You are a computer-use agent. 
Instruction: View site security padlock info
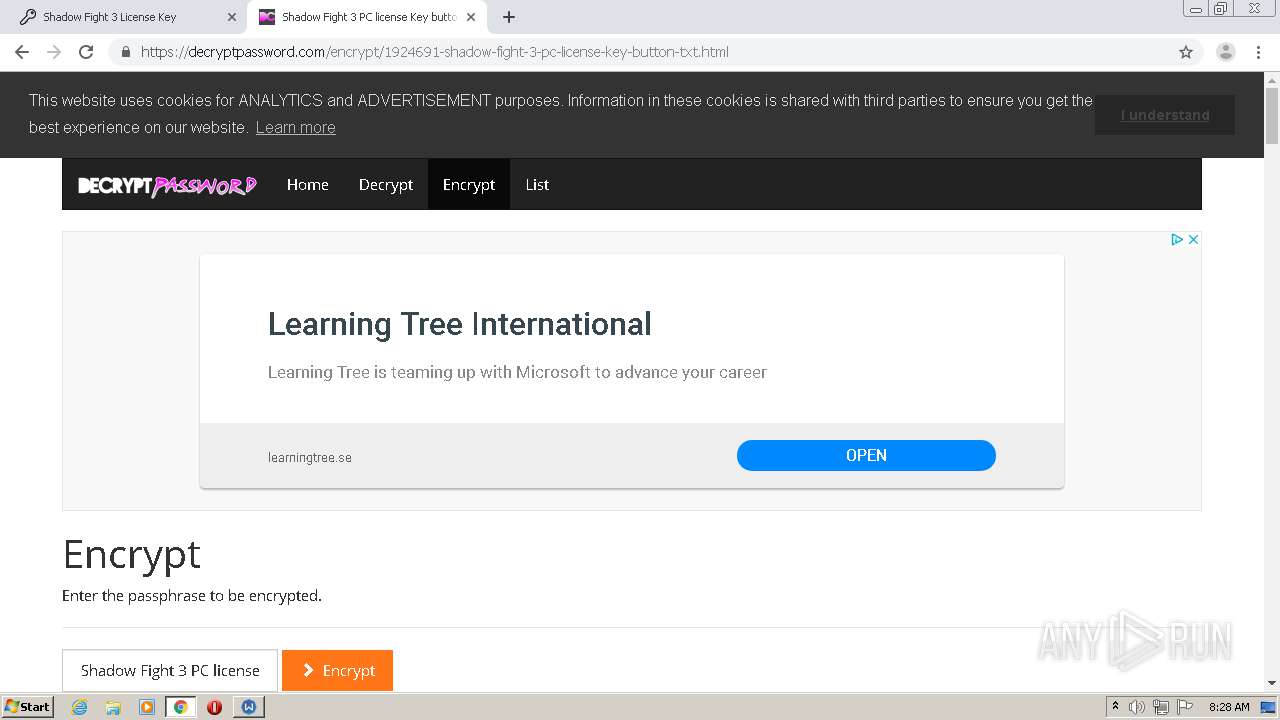coord(126,52)
